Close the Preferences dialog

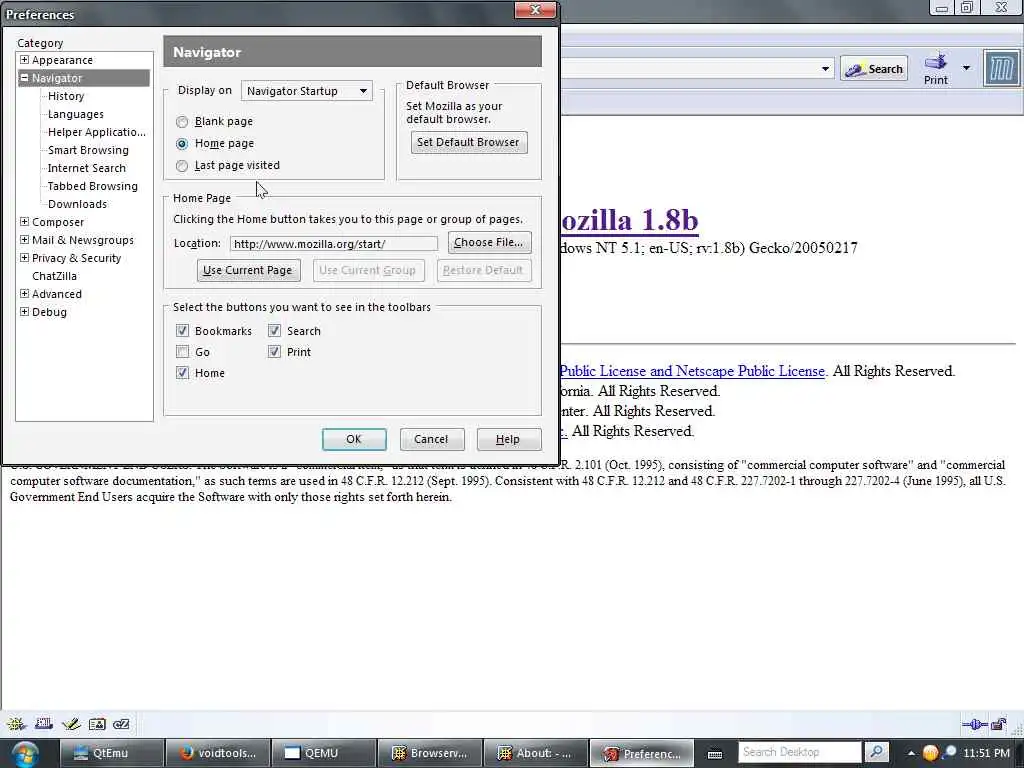[x=536, y=10]
